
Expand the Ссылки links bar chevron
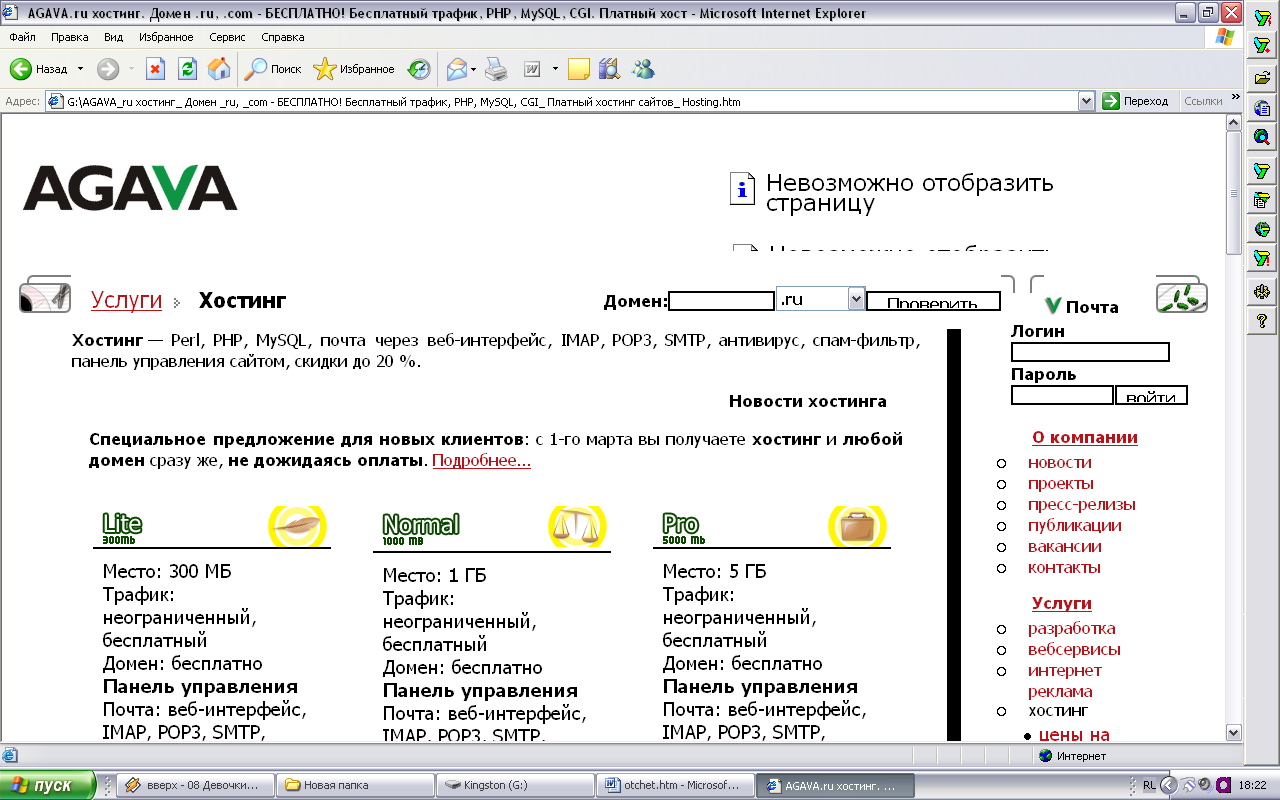click(x=1236, y=97)
